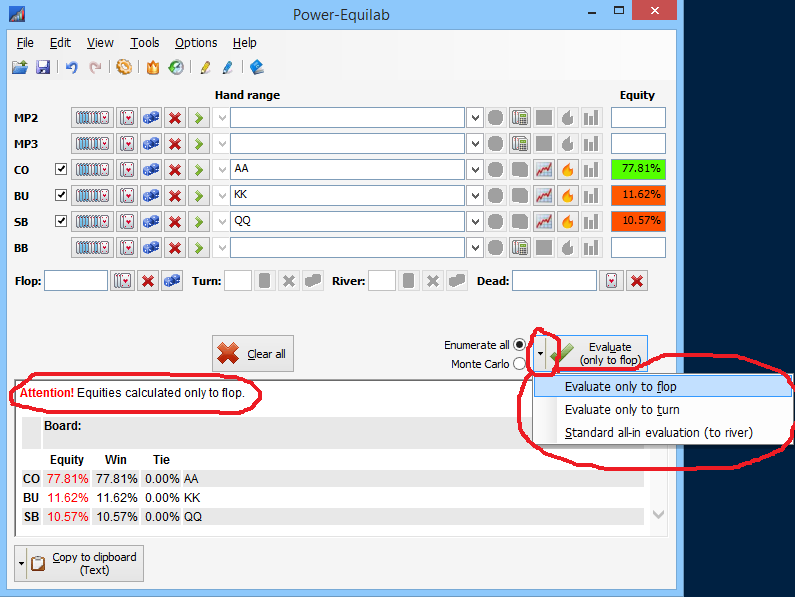Open single hand card picker for CO
795x597 pixels.
[127, 169]
